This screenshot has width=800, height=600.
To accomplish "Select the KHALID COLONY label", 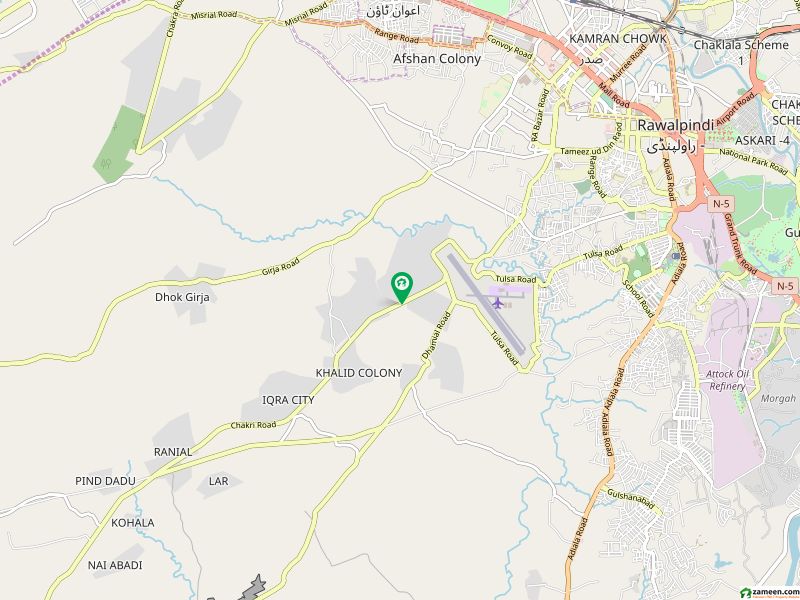I will tap(359, 373).
